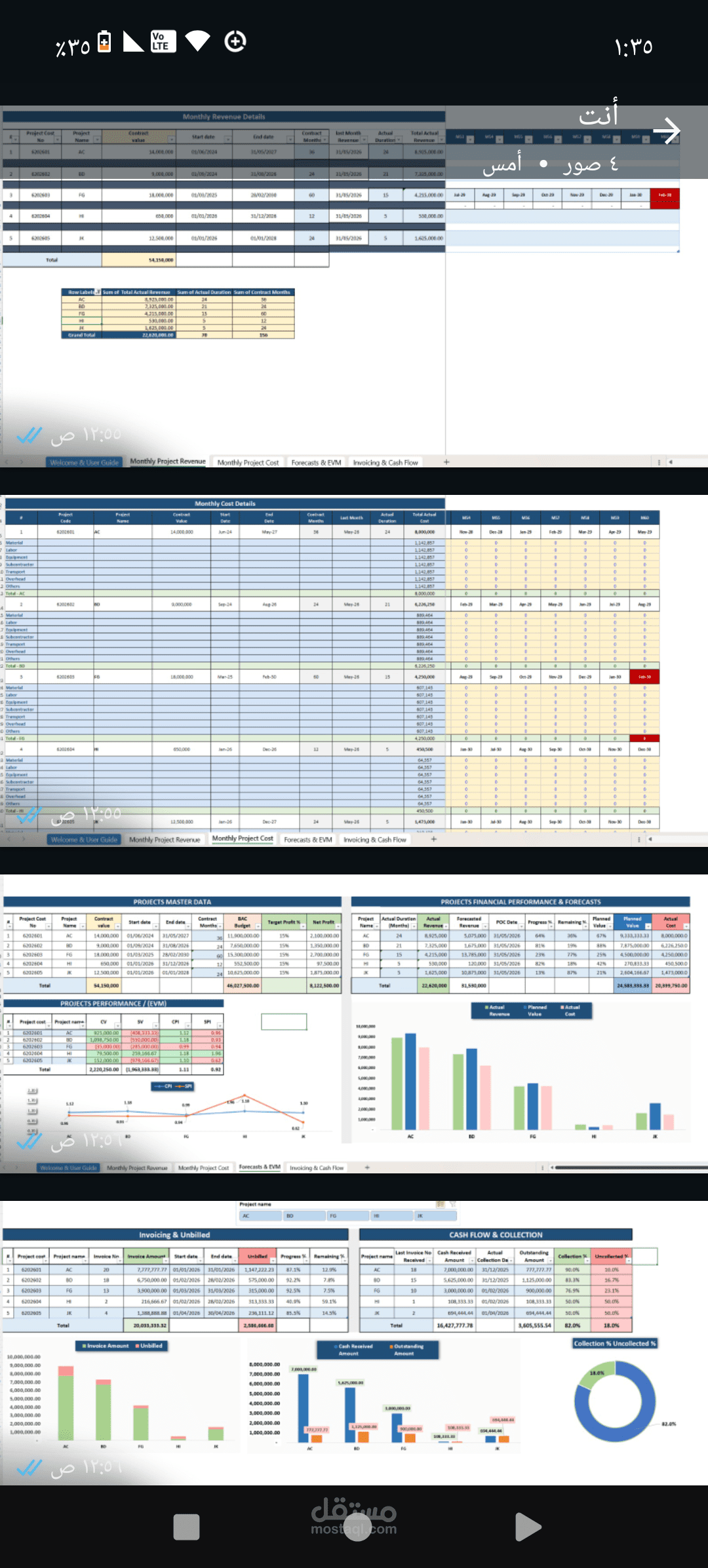Tap the ٤ صور photo count label
The image size is (708, 1568).
591,163
